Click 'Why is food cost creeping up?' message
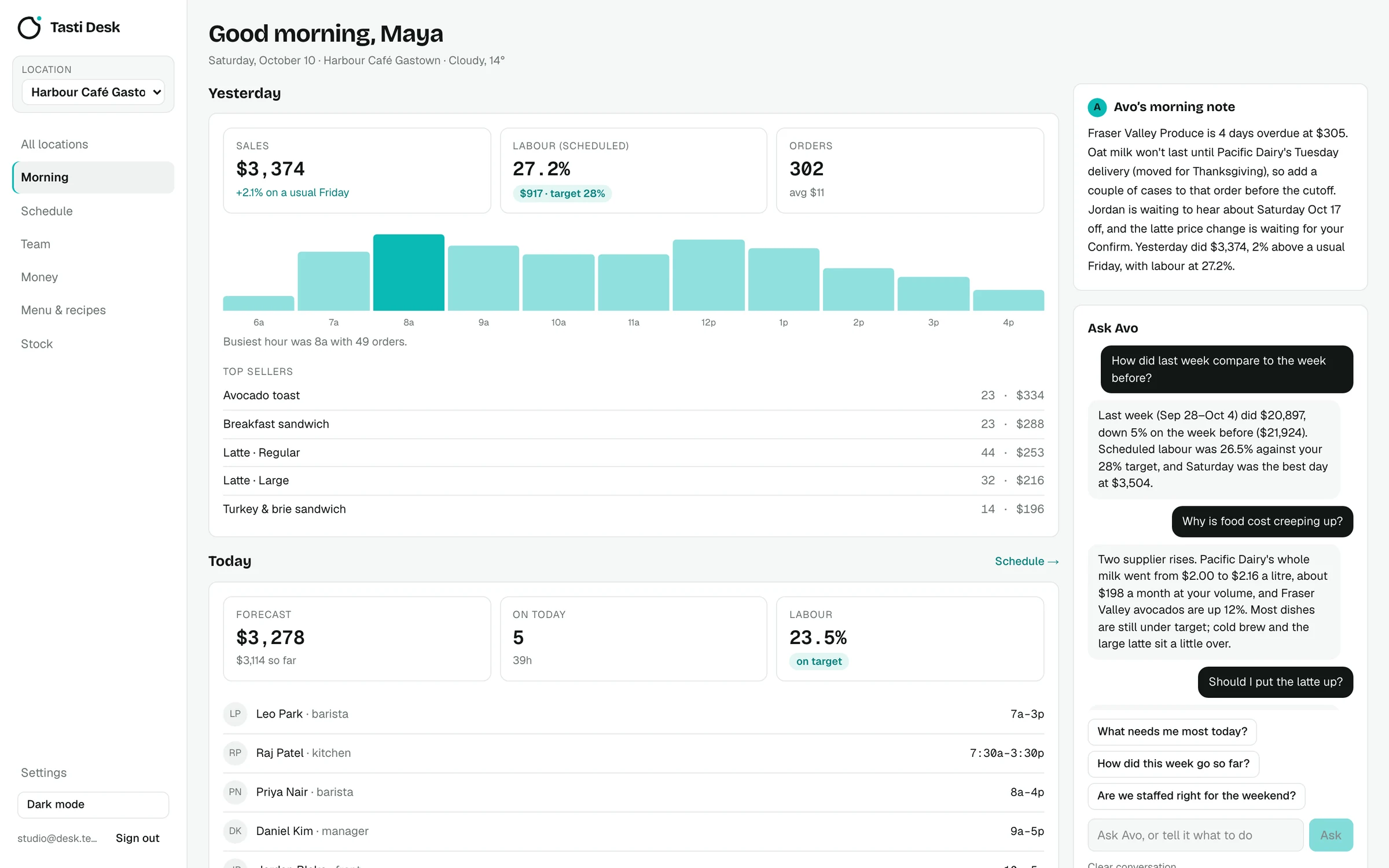The height and width of the screenshot is (868, 1389). coord(1262,521)
